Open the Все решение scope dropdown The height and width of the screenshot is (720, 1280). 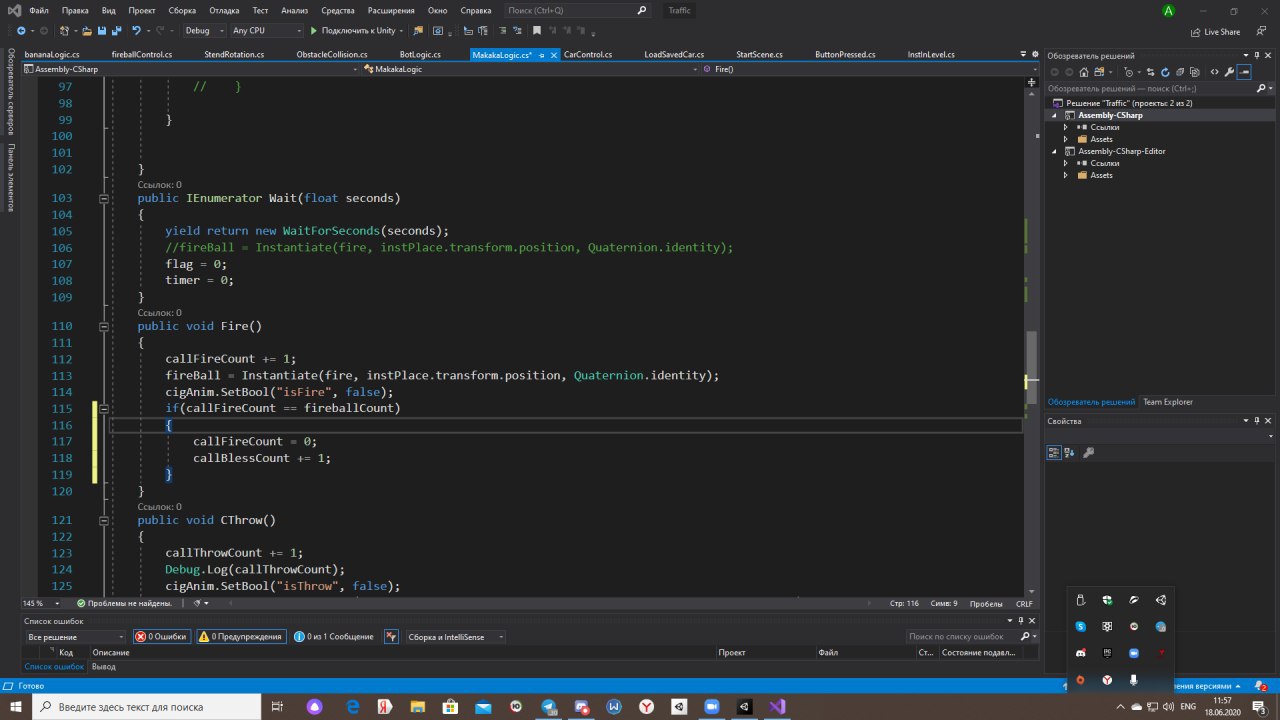(75, 636)
